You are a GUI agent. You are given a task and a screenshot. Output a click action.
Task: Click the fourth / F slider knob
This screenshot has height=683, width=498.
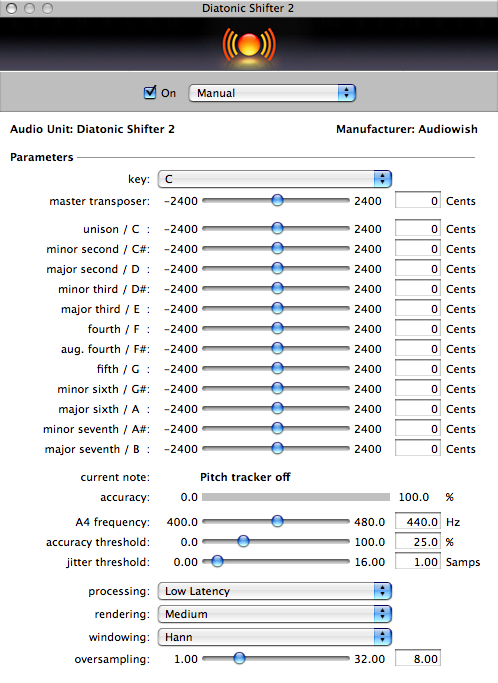pos(277,328)
